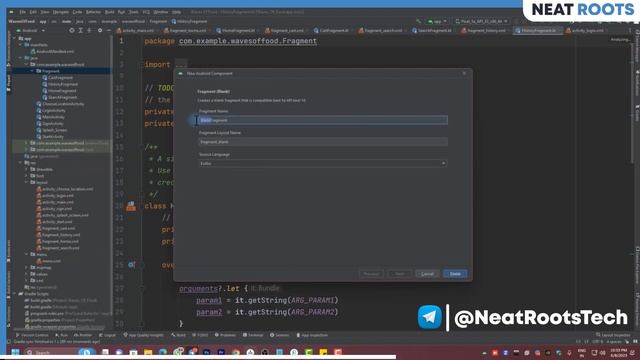Open the View menu

tap(44, 12)
